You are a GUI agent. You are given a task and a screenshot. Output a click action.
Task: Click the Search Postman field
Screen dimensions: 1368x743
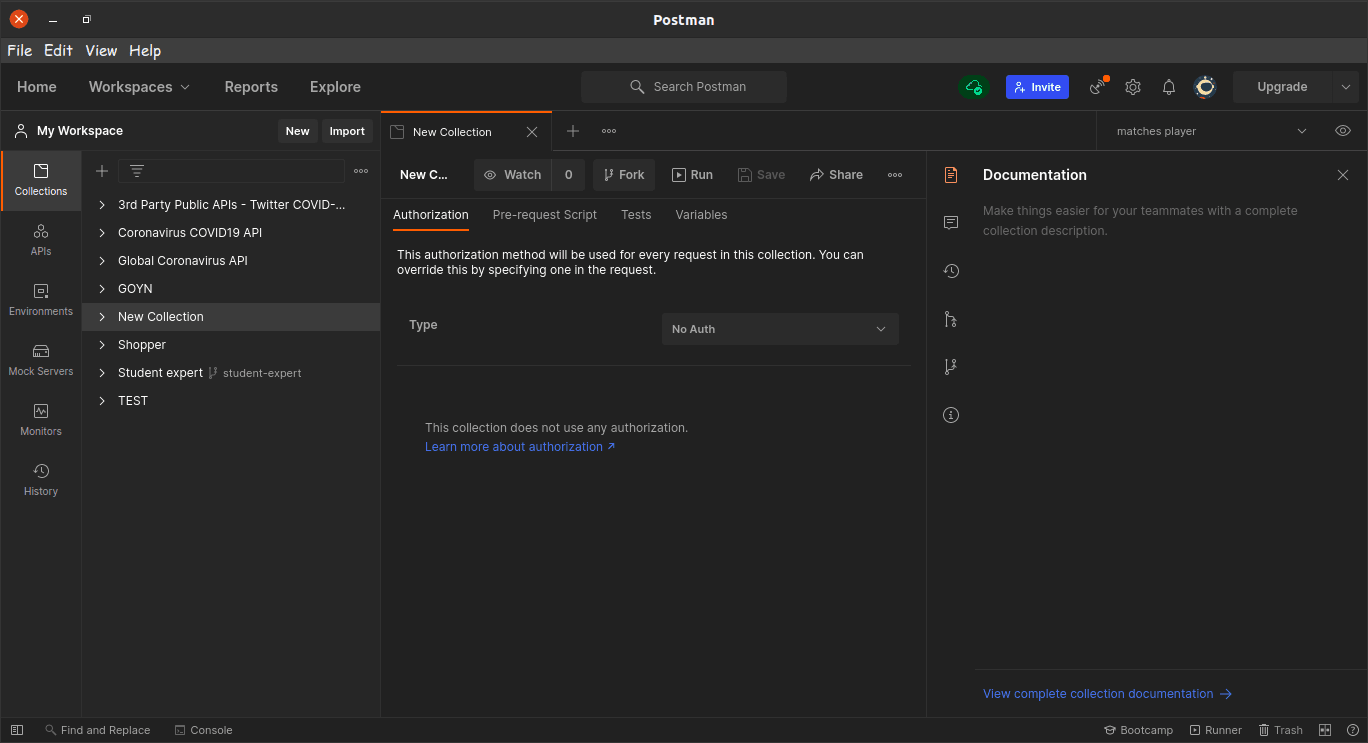point(684,87)
